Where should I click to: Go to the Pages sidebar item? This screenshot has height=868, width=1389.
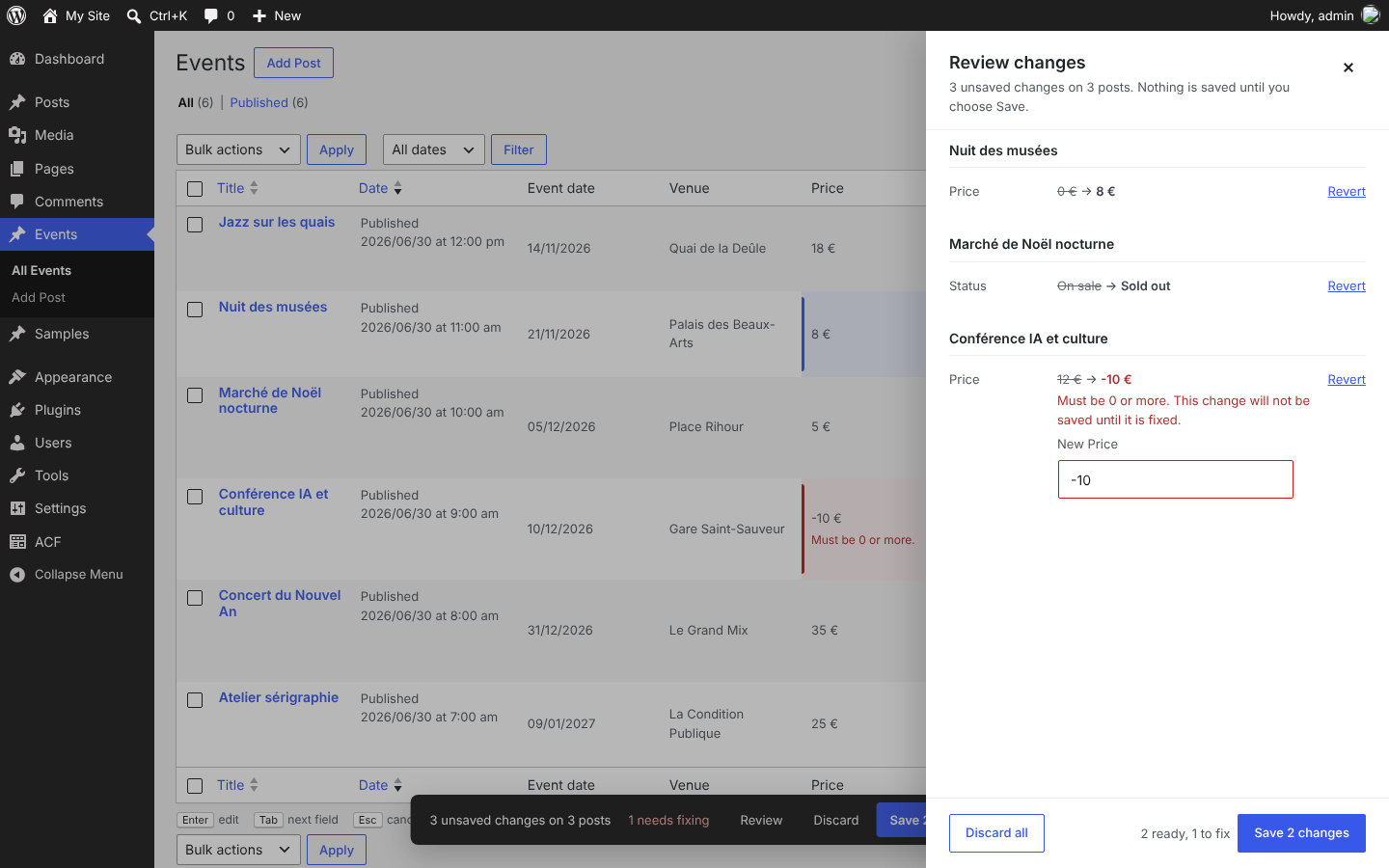pos(77,169)
